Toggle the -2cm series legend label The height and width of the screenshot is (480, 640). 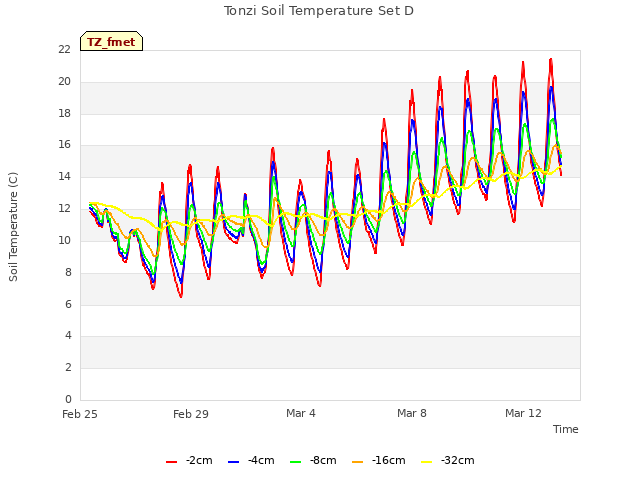[x=199, y=460]
